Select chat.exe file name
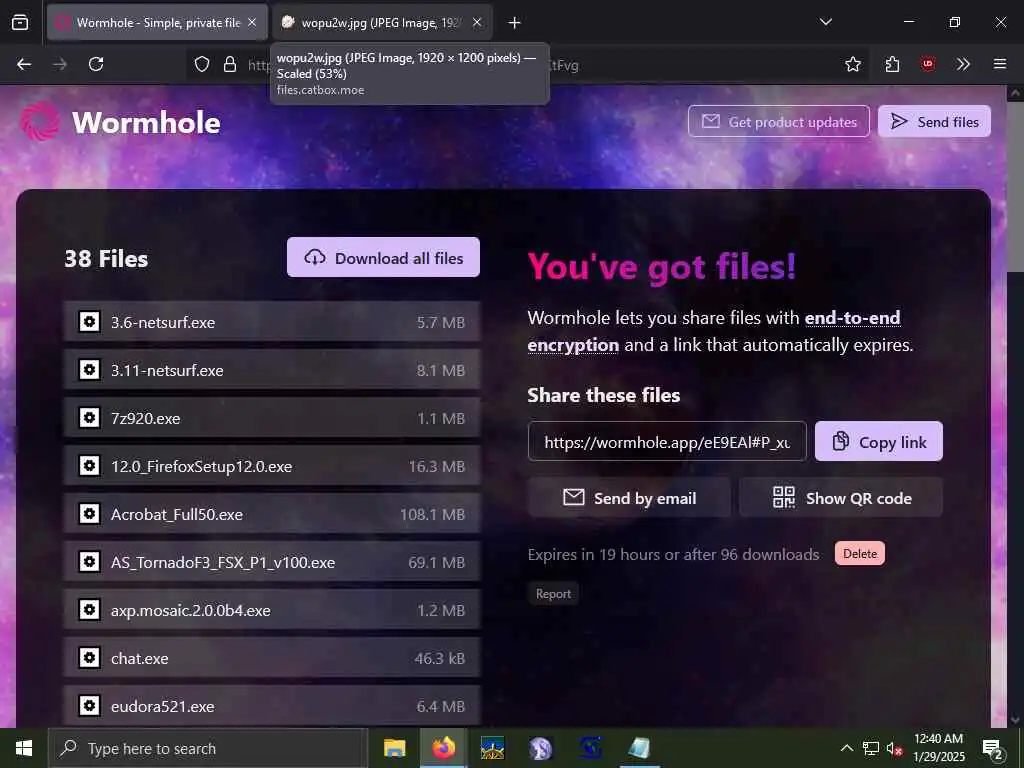This screenshot has height=768, width=1024. click(140, 658)
